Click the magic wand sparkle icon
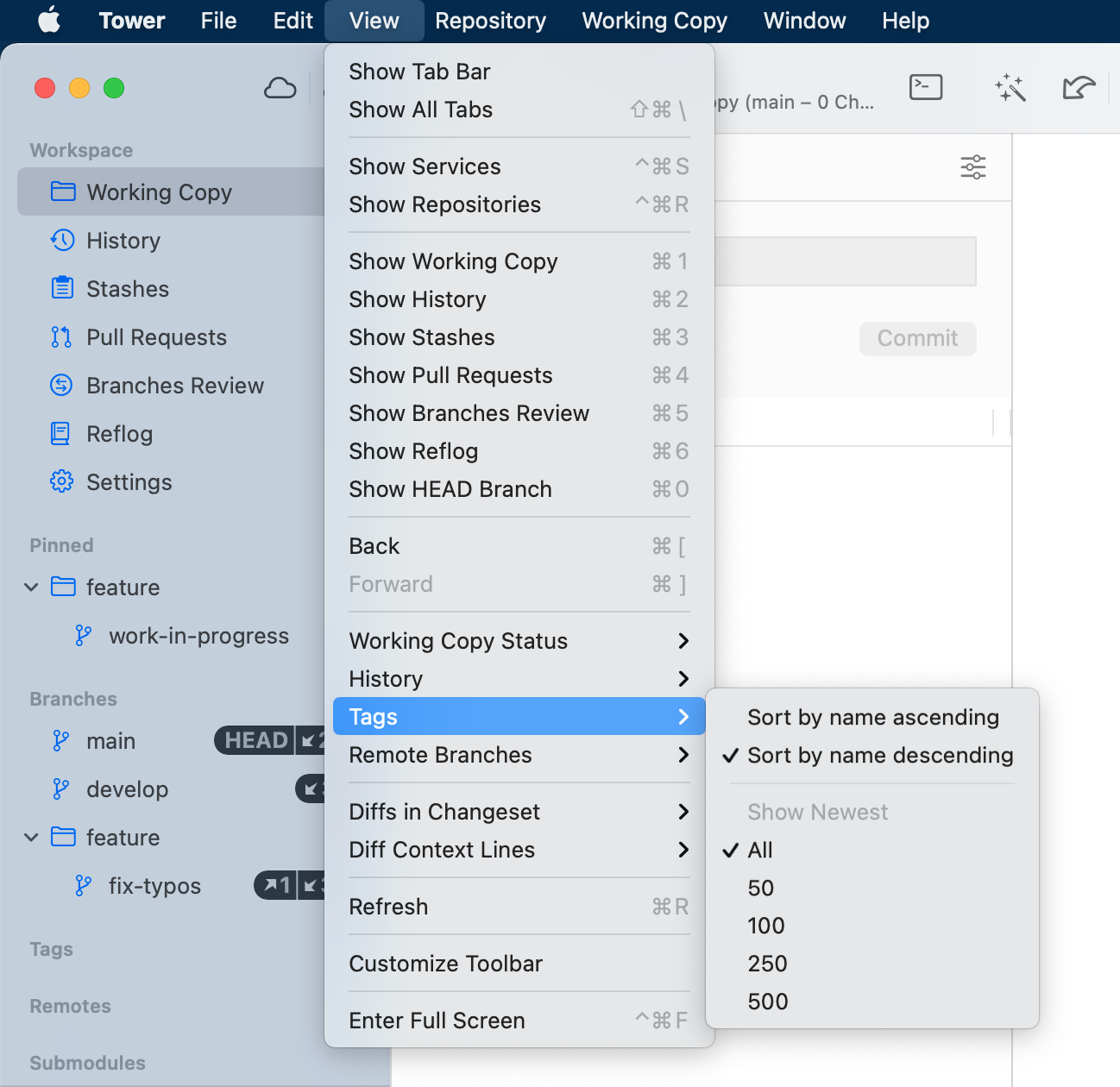 [1010, 88]
